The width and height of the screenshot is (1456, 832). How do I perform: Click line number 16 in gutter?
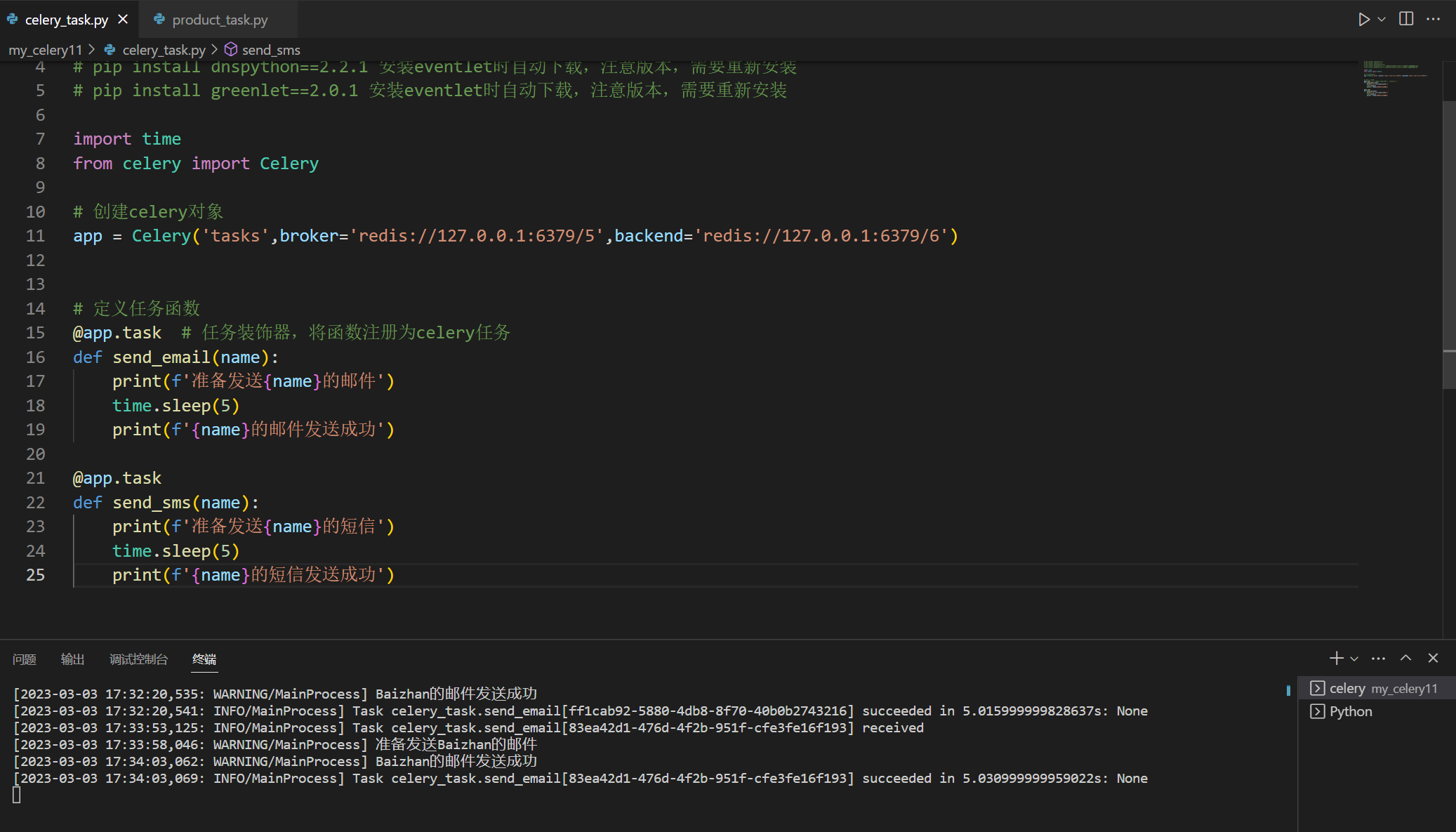click(x=35, y=357)
